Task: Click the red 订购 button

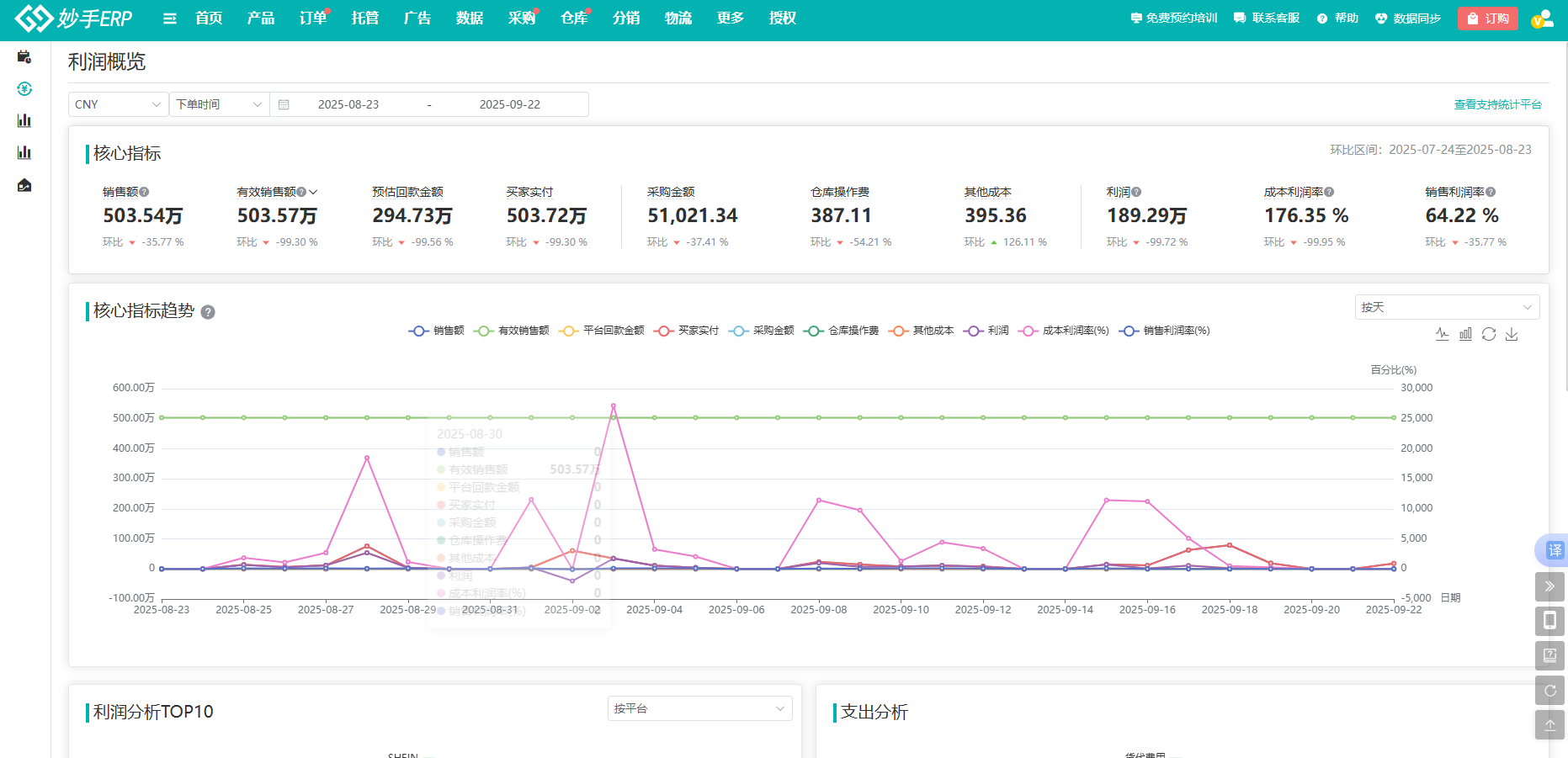Action: (x=1487, y=19)
